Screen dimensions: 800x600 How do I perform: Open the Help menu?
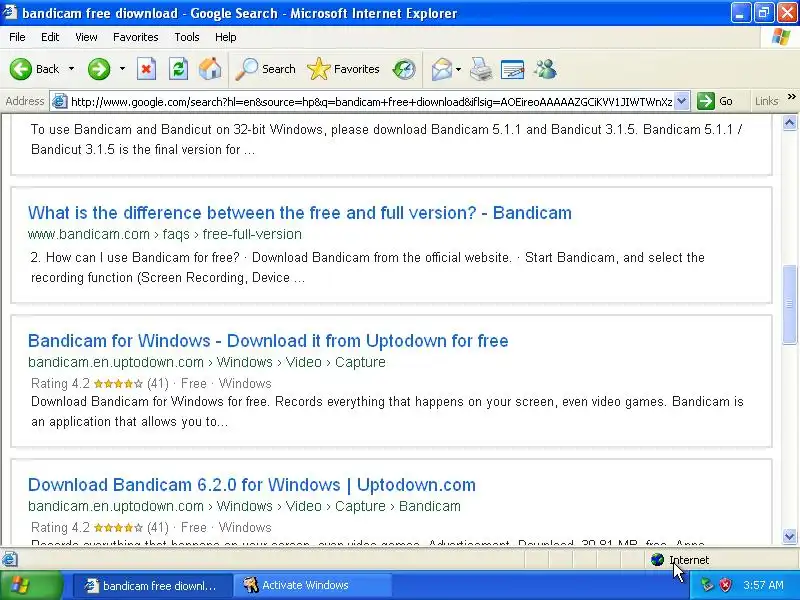(x=226, y=37)
